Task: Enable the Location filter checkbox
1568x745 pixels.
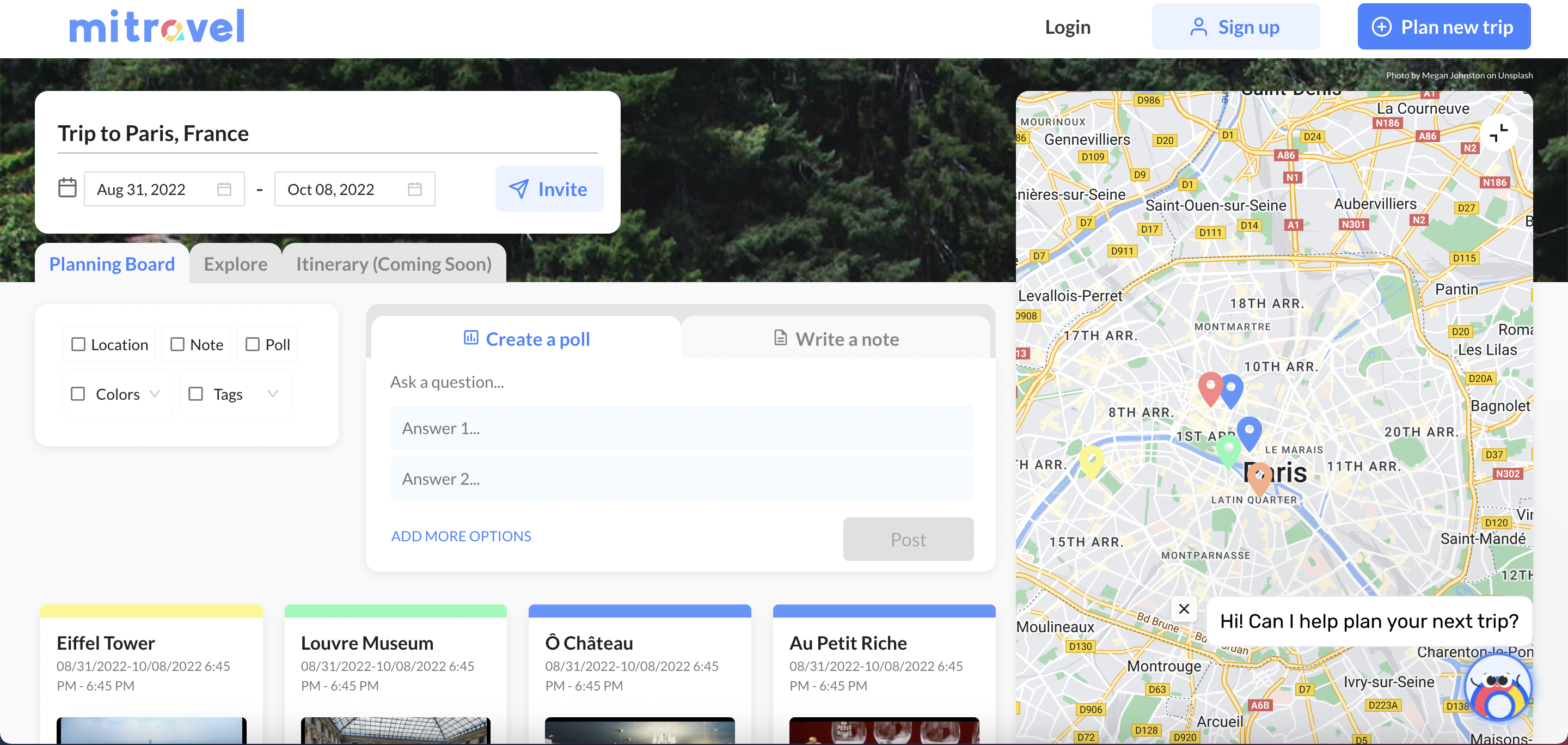Action: click(x=78, y=345)
